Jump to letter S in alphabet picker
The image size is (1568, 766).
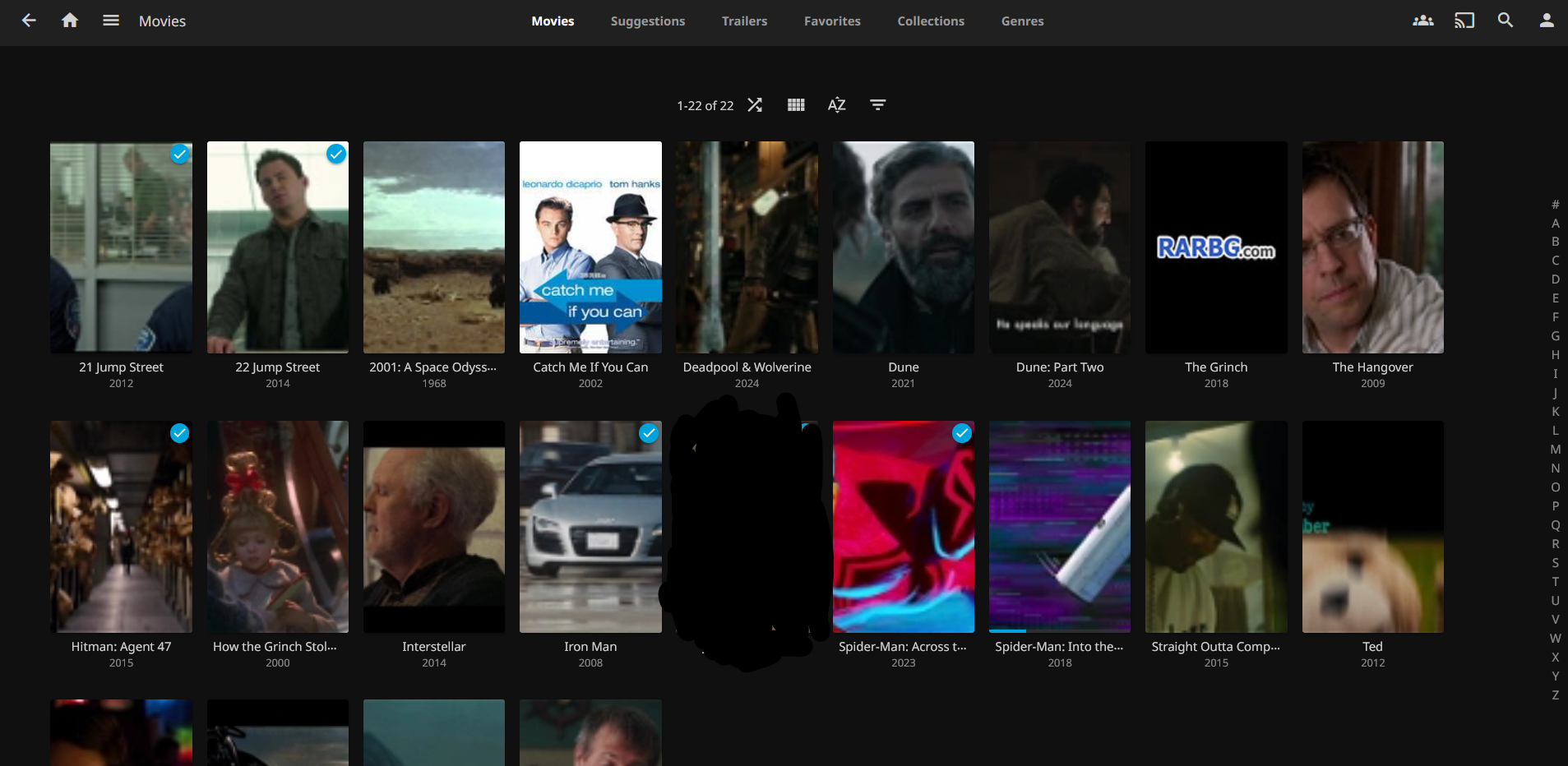coord(1555,563)
